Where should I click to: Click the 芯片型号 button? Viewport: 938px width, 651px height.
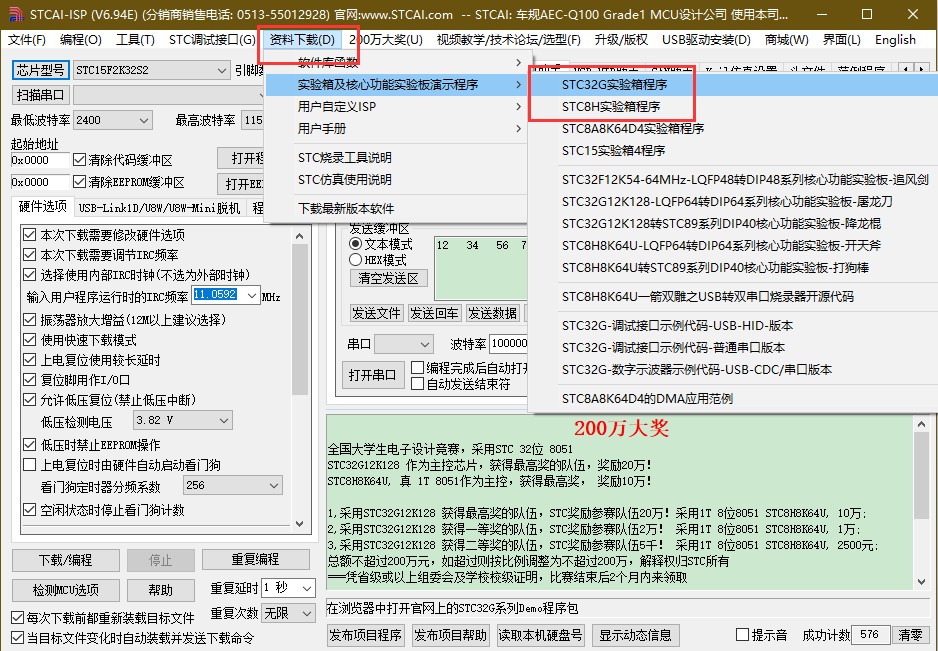click(41, 71)
